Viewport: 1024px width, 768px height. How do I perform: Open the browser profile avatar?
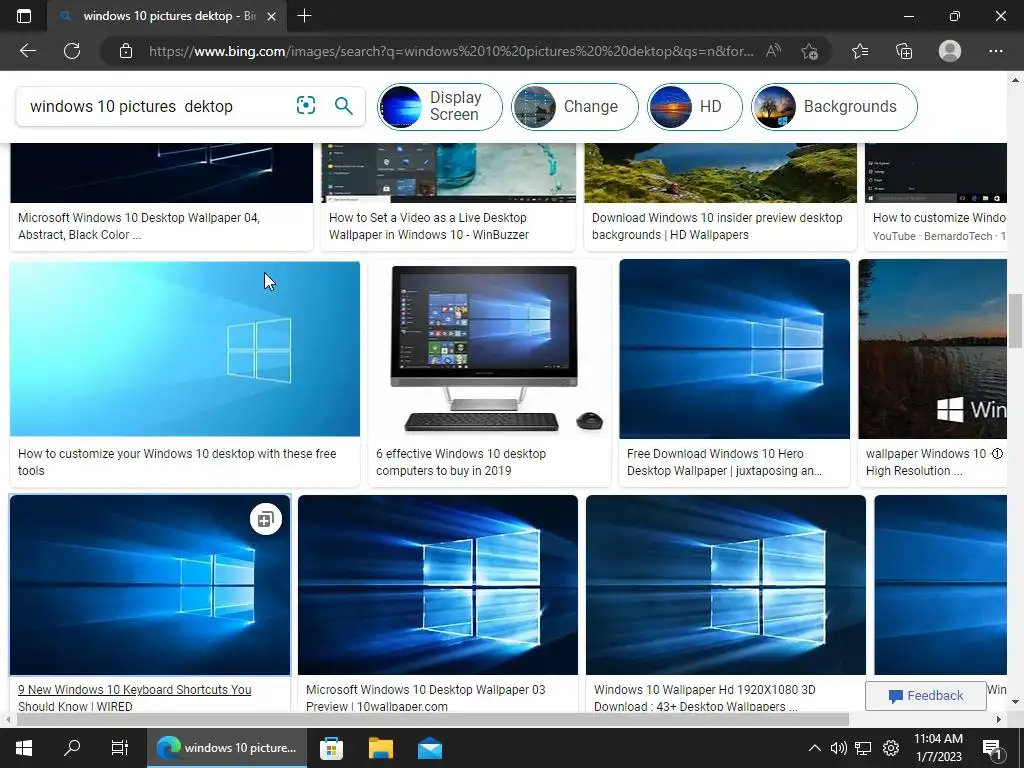(x=950, y=51)
